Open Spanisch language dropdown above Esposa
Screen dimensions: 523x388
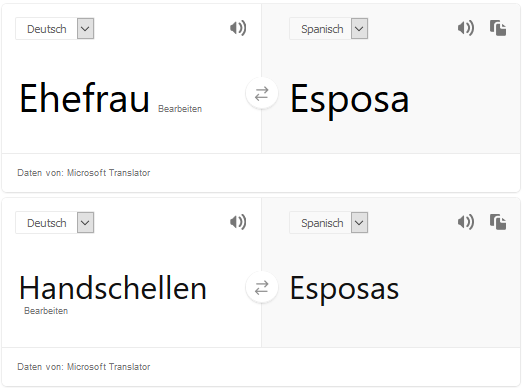tap(329, 29)
